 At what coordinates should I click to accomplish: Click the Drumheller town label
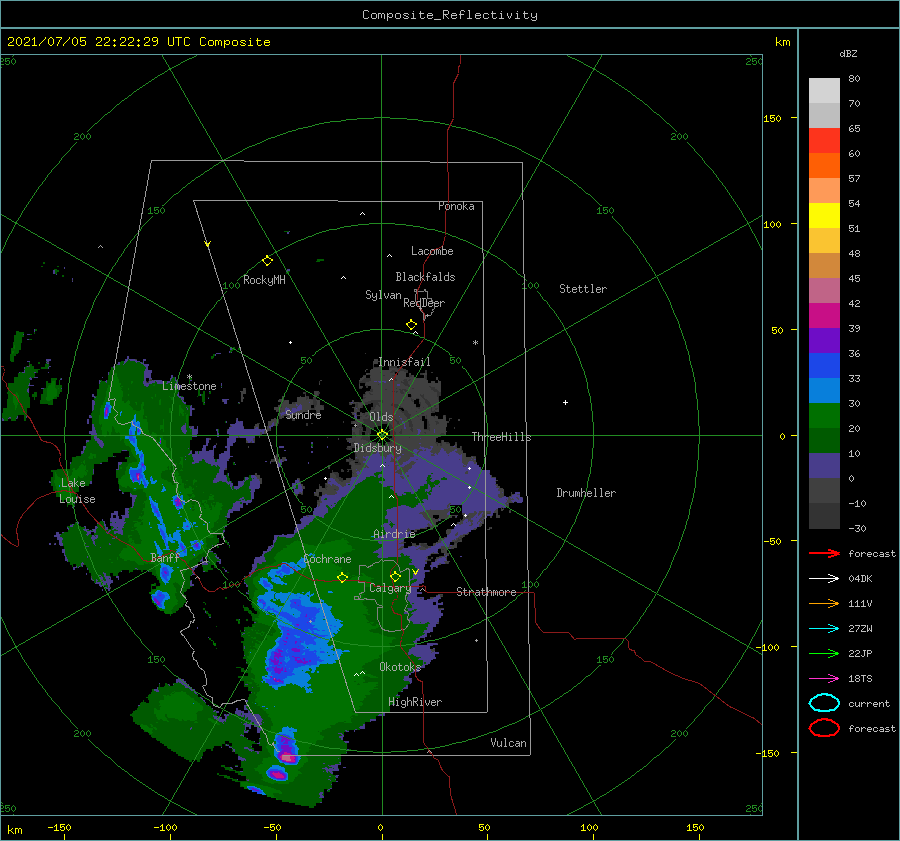click(x=586, y=493)
